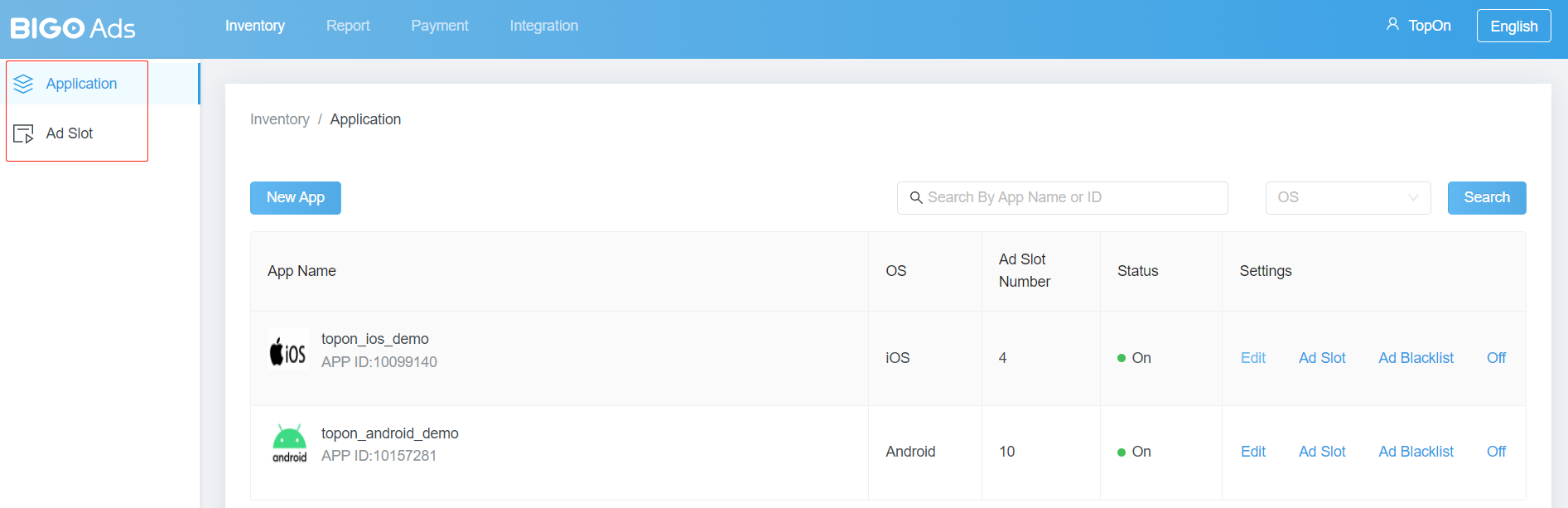Image resolution: width=1568 pixels, height=508 pixels.
Task: Click the New App button
Action: coord(296,197)
